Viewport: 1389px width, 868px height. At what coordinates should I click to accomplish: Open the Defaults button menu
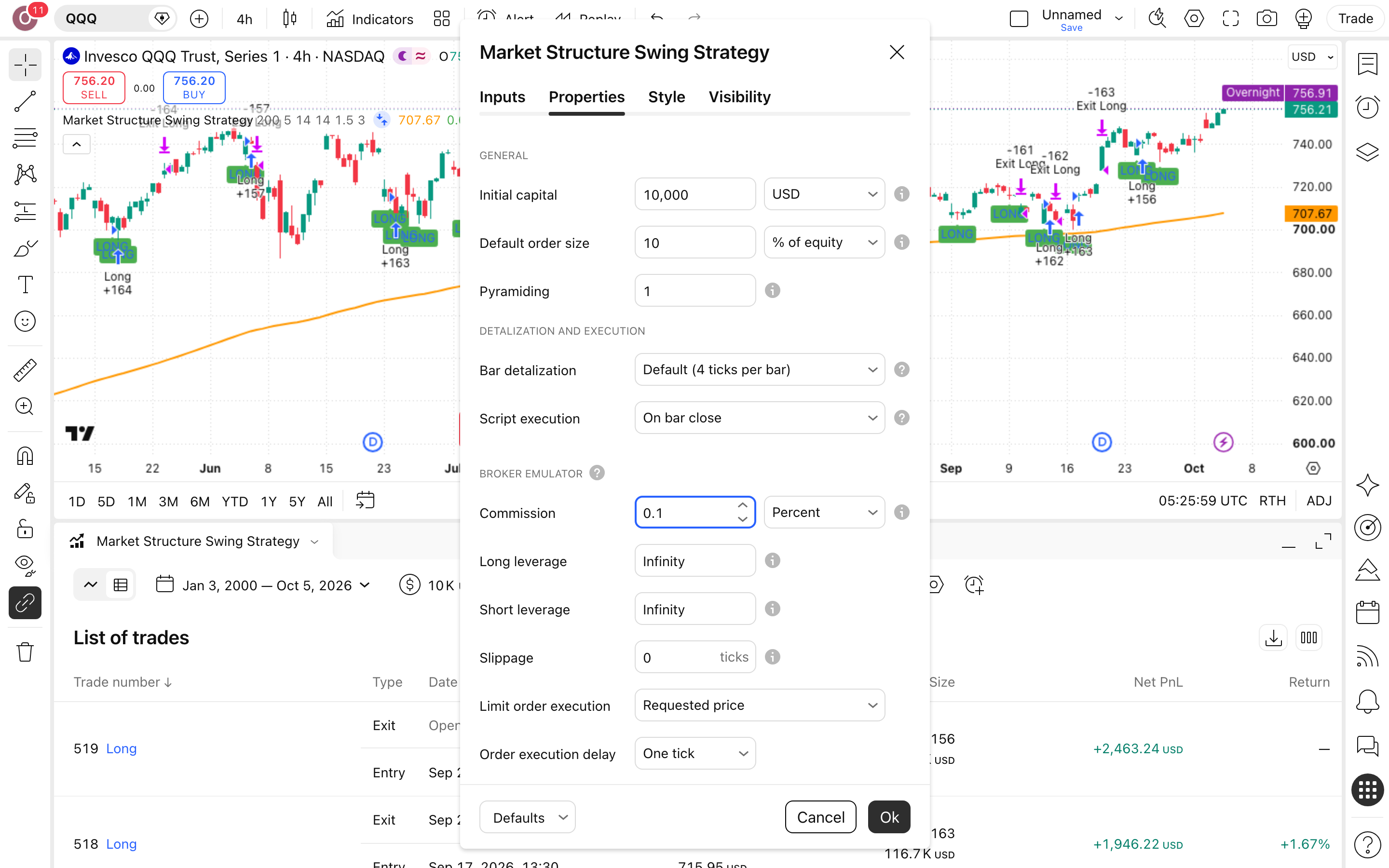[x=528, y=817]
